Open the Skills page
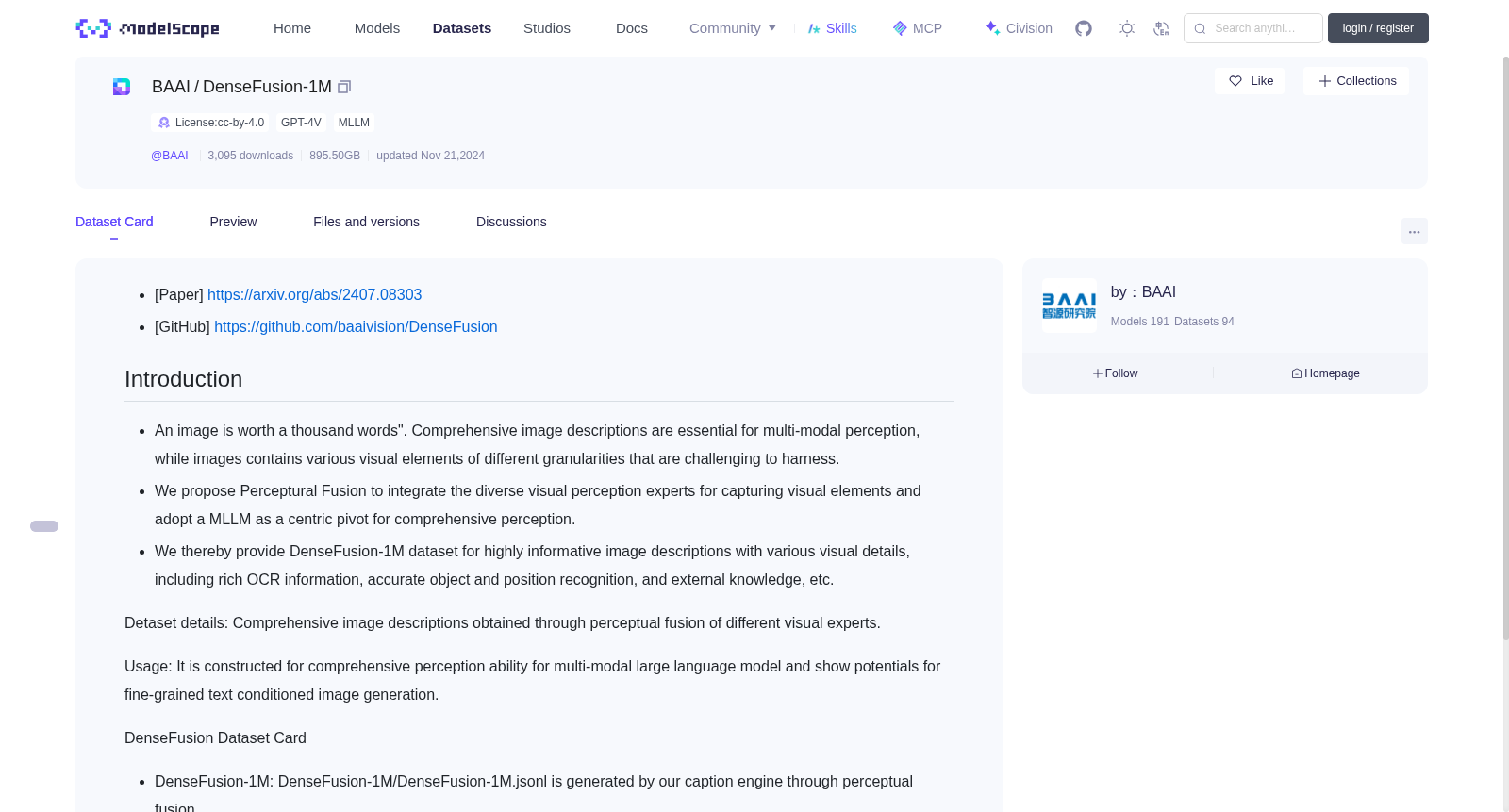The height and width of the screenshot is (812, 1509). (x=832, y=28)
